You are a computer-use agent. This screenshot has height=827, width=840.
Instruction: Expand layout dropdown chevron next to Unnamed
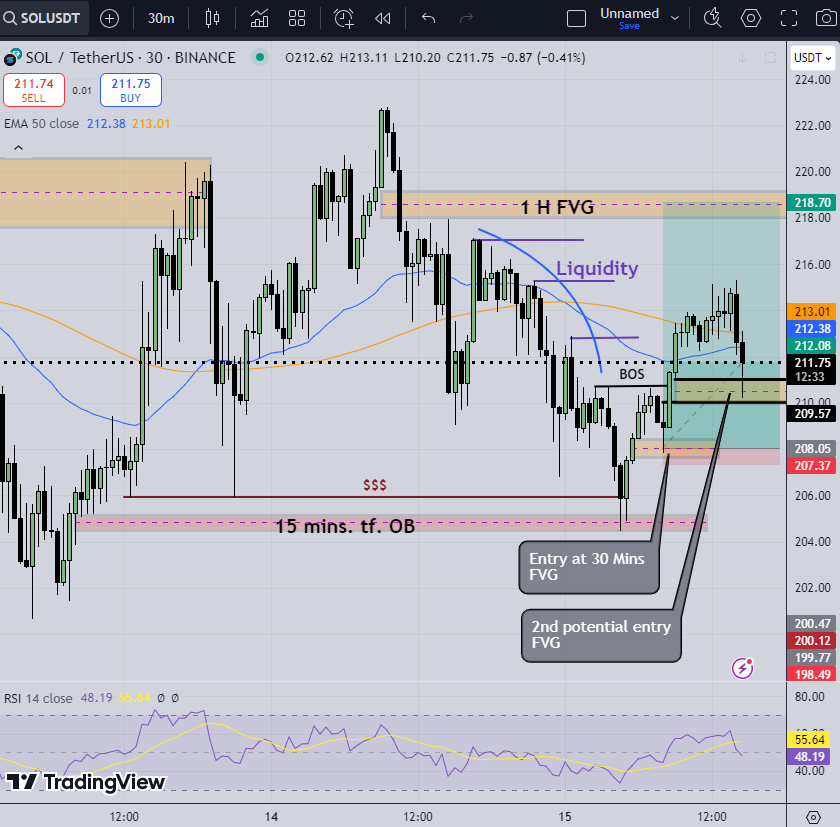click(x=675, y=18)
